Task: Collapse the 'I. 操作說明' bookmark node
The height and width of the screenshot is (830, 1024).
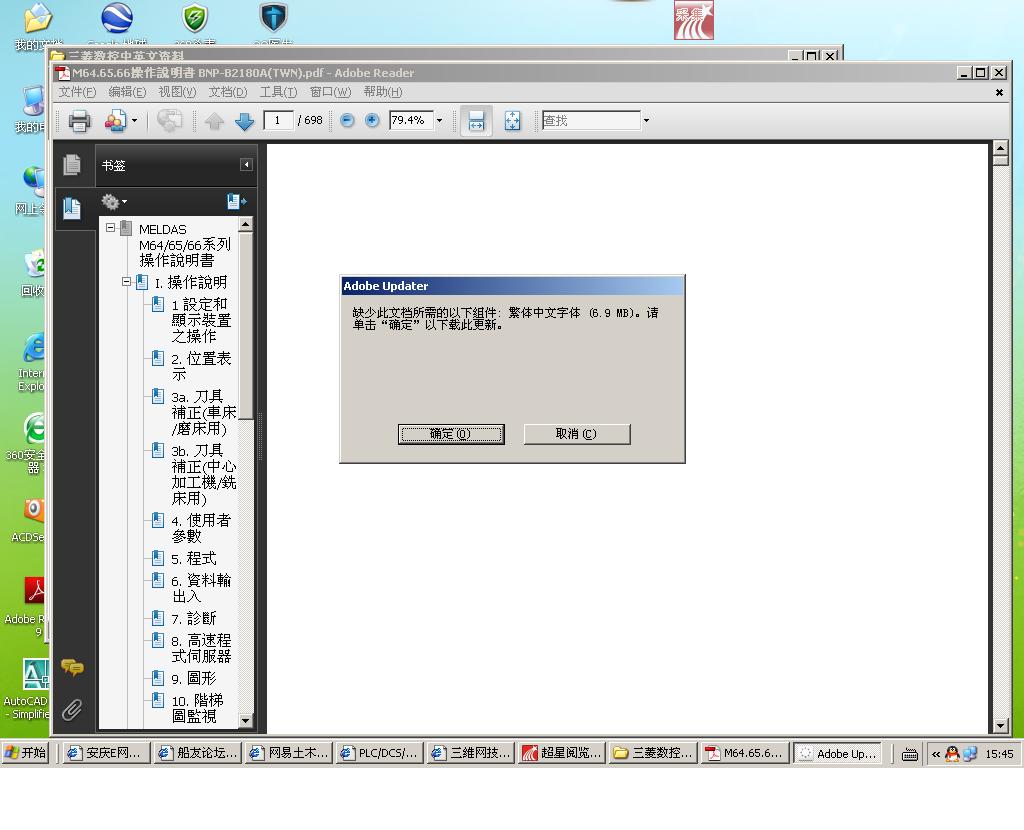Action: (x=127, y=282)
